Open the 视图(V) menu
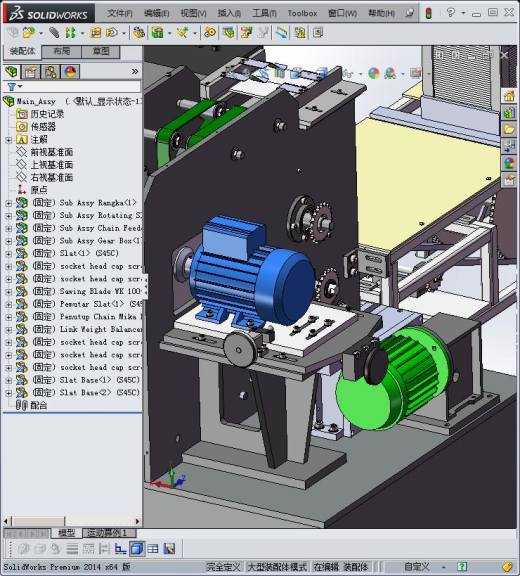Viewport: 520px width, 576px height. tap(194, 13)
